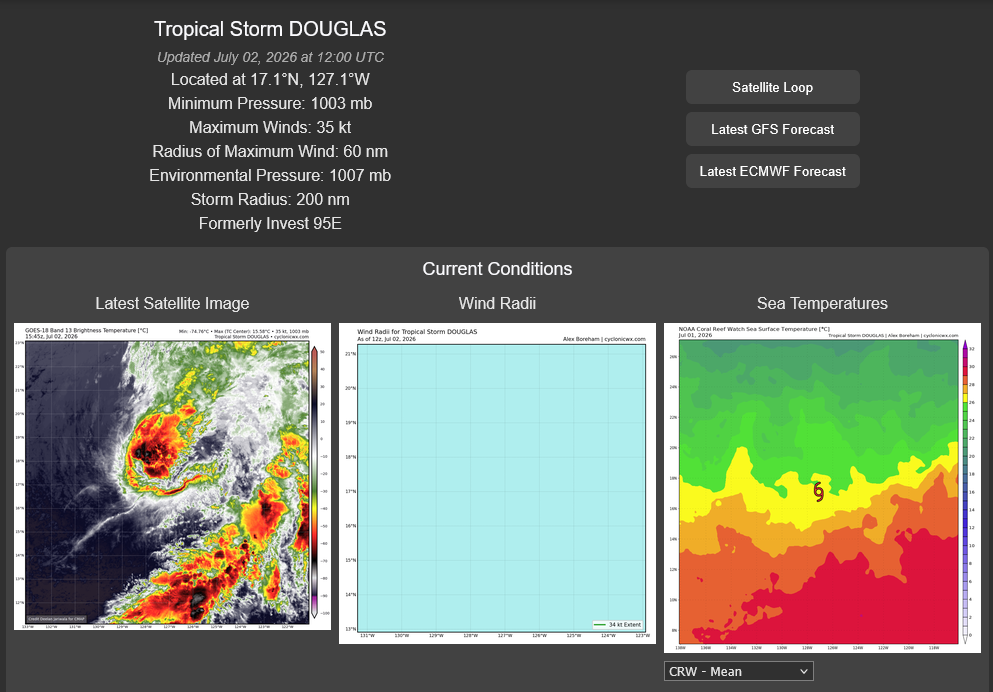Image resolution: width=993 pixels, height=692 pixels.
Task: Expand the CRW - Mean dropdown
Action: click(738, 671)
